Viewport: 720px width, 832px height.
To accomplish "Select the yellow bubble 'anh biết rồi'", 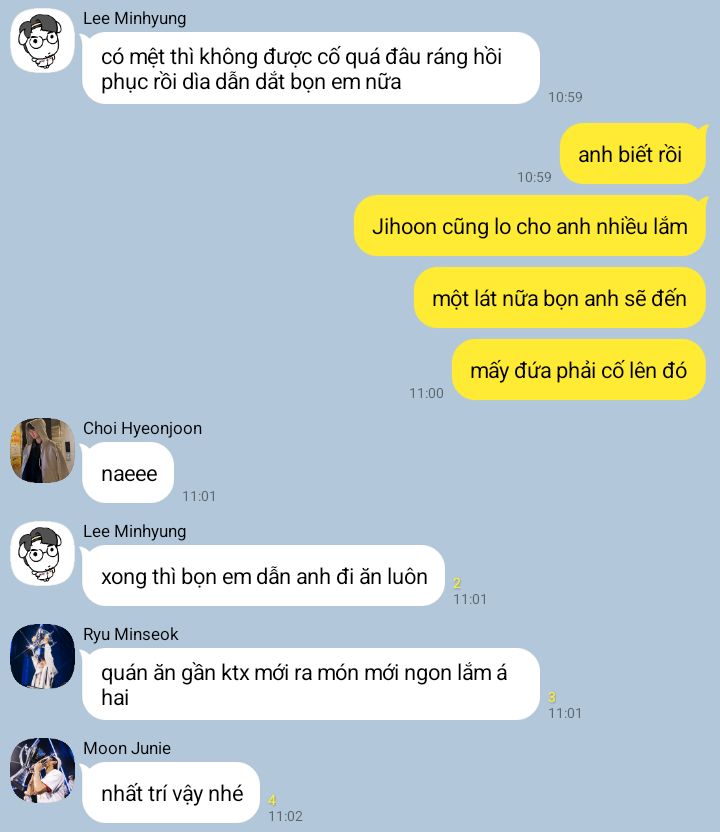I will 633,154.
